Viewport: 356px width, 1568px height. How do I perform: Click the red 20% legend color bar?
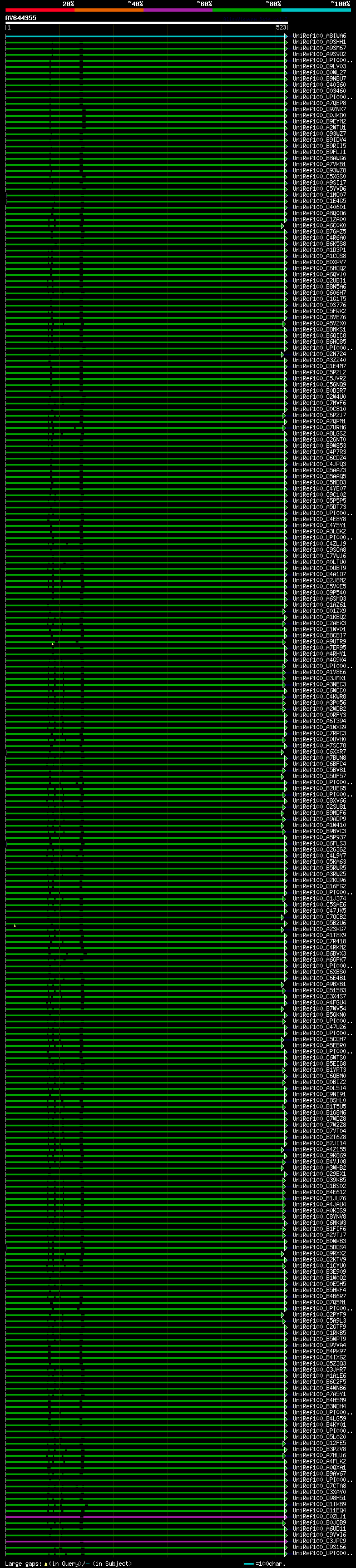[39, 10]
